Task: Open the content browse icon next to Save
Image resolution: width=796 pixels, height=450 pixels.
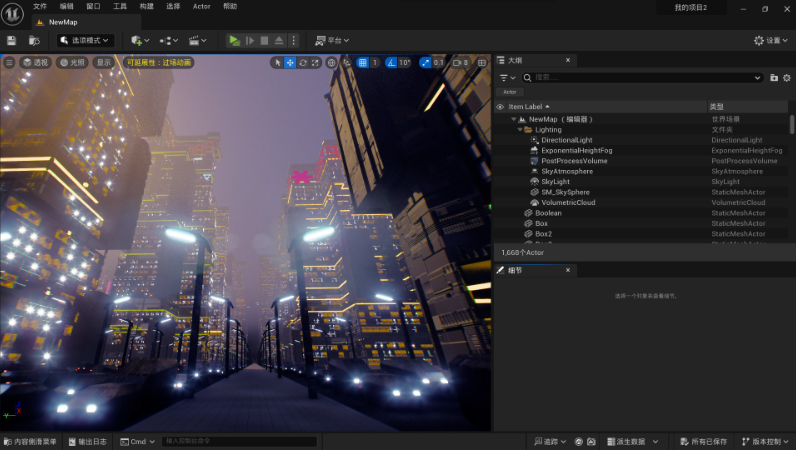Action: pyautogui.click(x=34, y=41)
